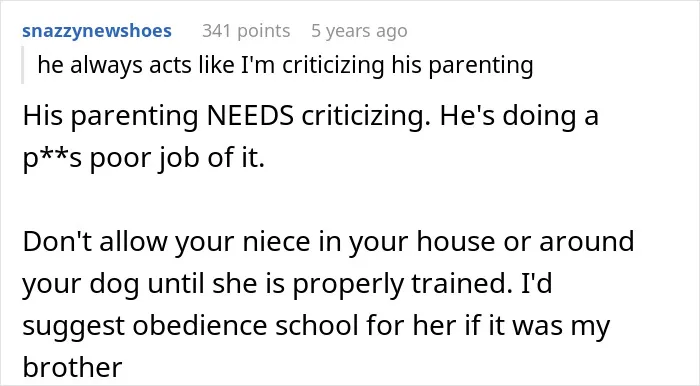Click the line Don't allow your niece
The height and width of the screenshot is (386, 700).
coord(328,241)
